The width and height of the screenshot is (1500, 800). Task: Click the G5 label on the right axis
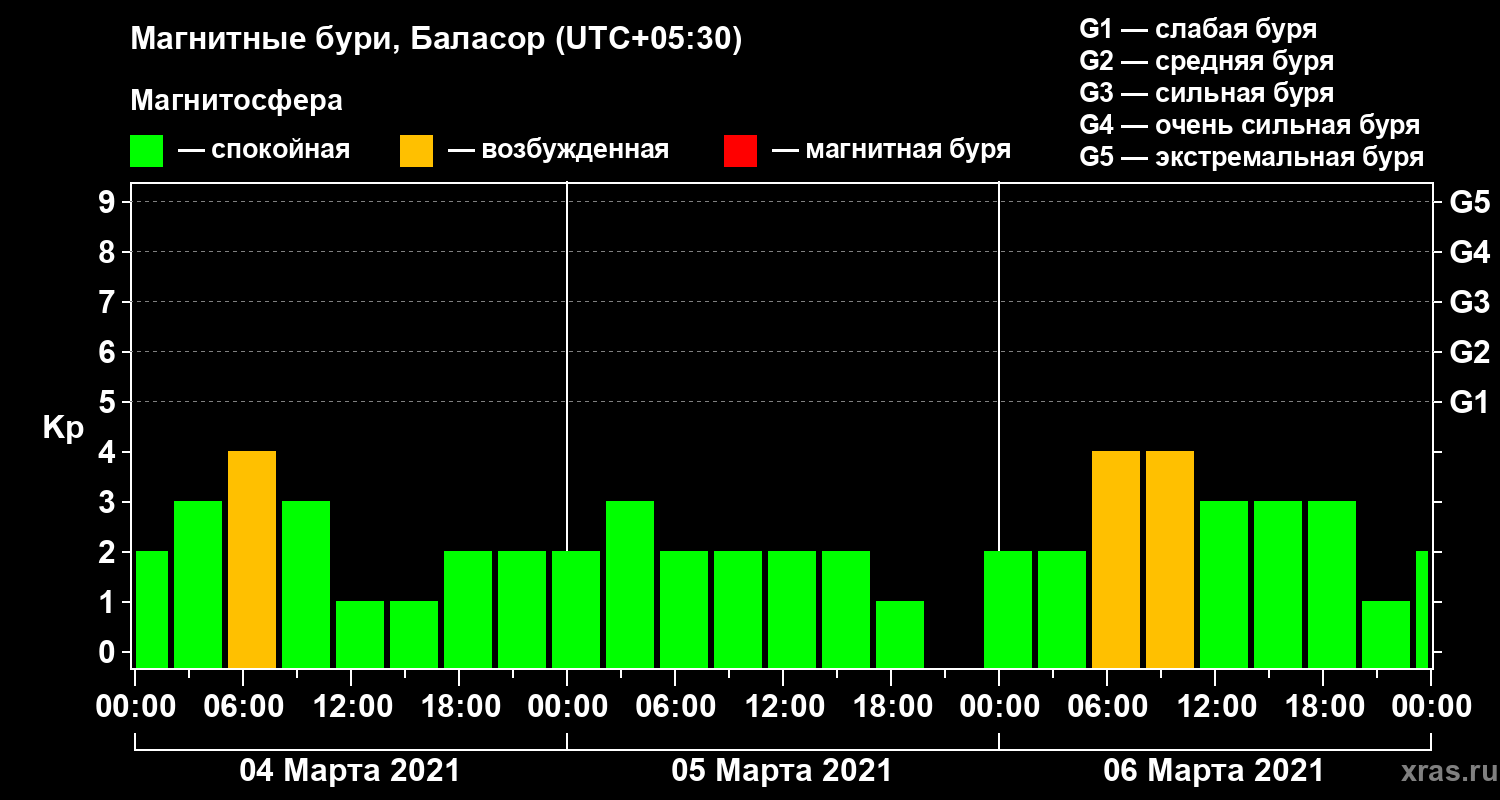coord(1470,202)
